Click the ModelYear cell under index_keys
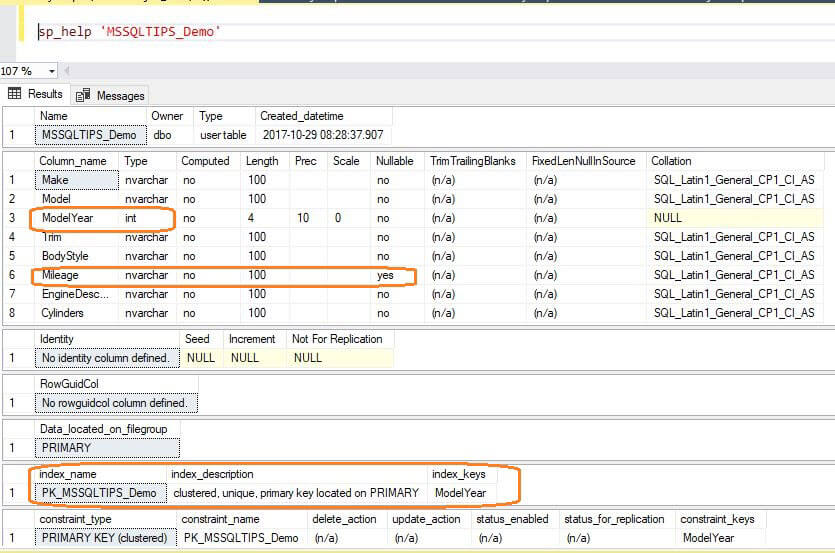The image size is (835, 553). point(460,493)
